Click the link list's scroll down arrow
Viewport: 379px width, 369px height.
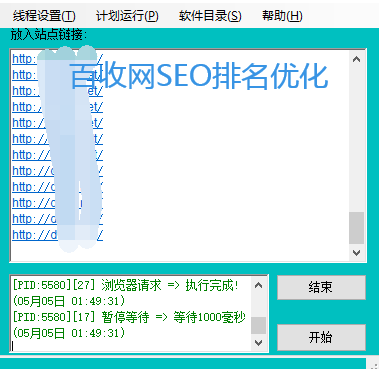click(x=356, y=253)
